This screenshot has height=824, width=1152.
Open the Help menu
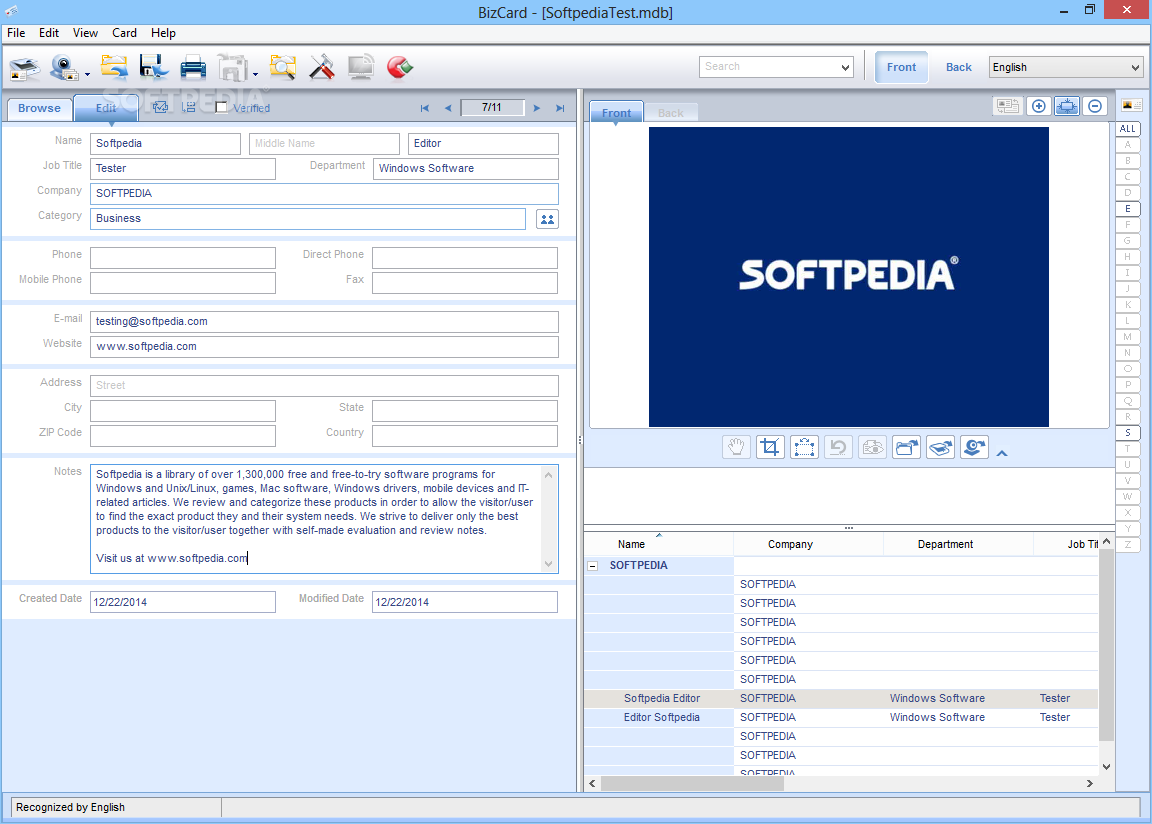163,33
